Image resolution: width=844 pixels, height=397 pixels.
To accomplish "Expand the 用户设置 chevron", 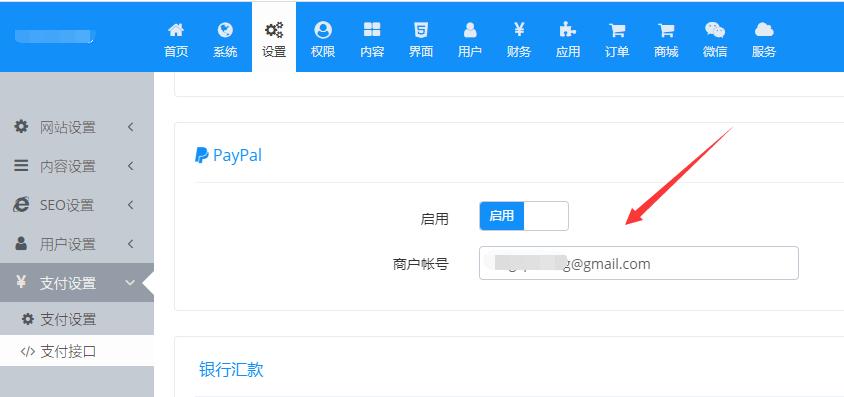I will [130, 243].
